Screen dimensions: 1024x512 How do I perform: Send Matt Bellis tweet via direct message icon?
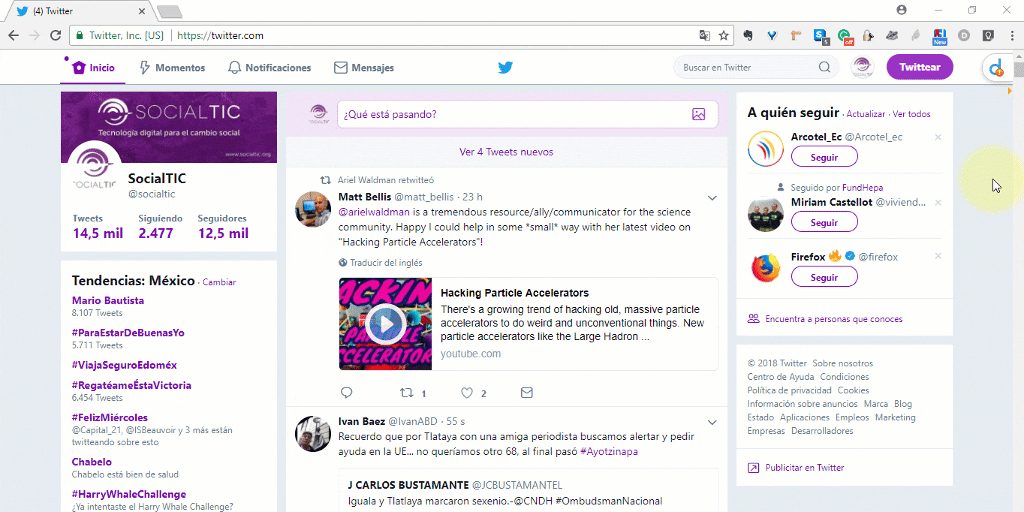[526, 393]
